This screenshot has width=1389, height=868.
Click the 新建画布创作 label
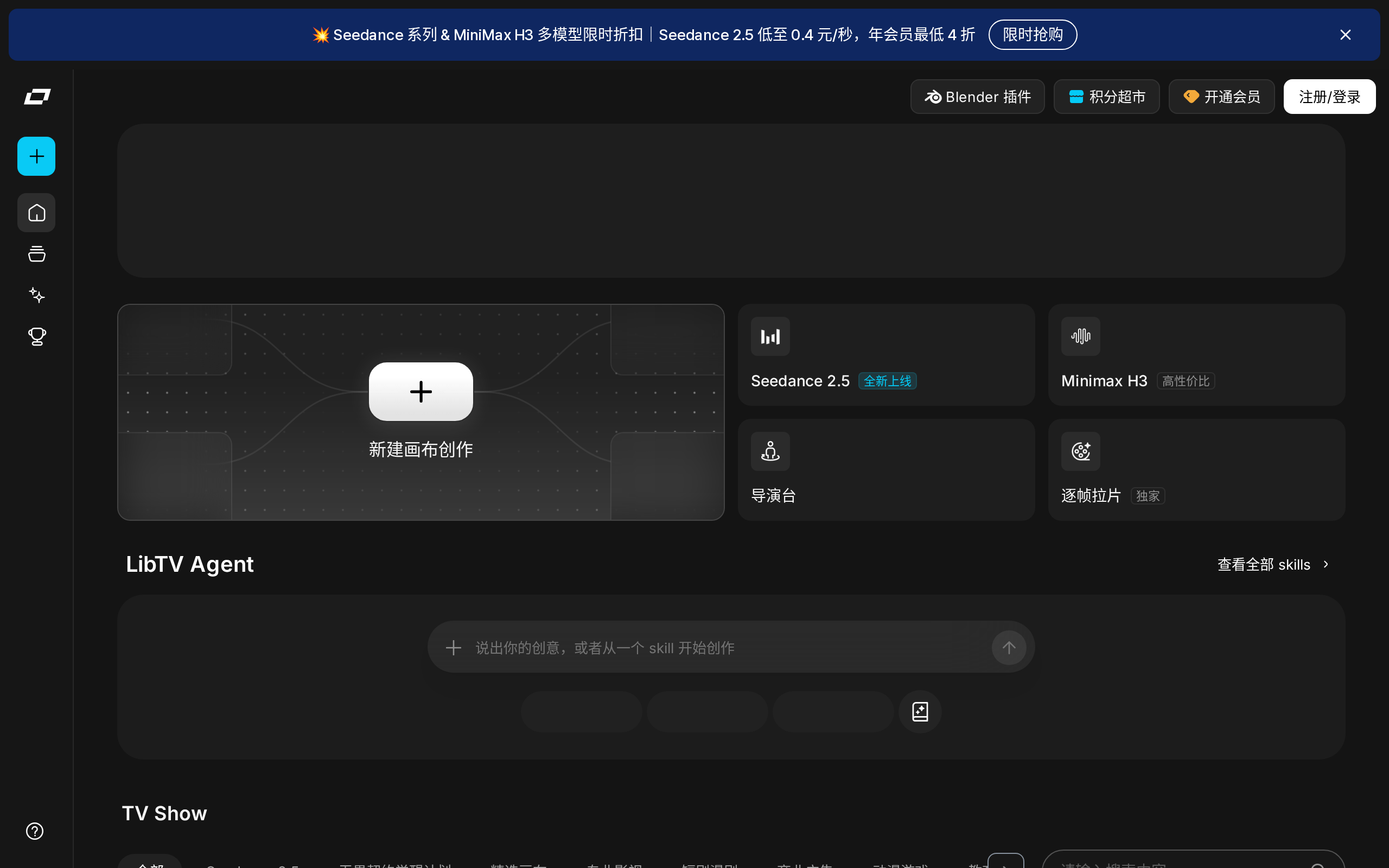point(420,449)
